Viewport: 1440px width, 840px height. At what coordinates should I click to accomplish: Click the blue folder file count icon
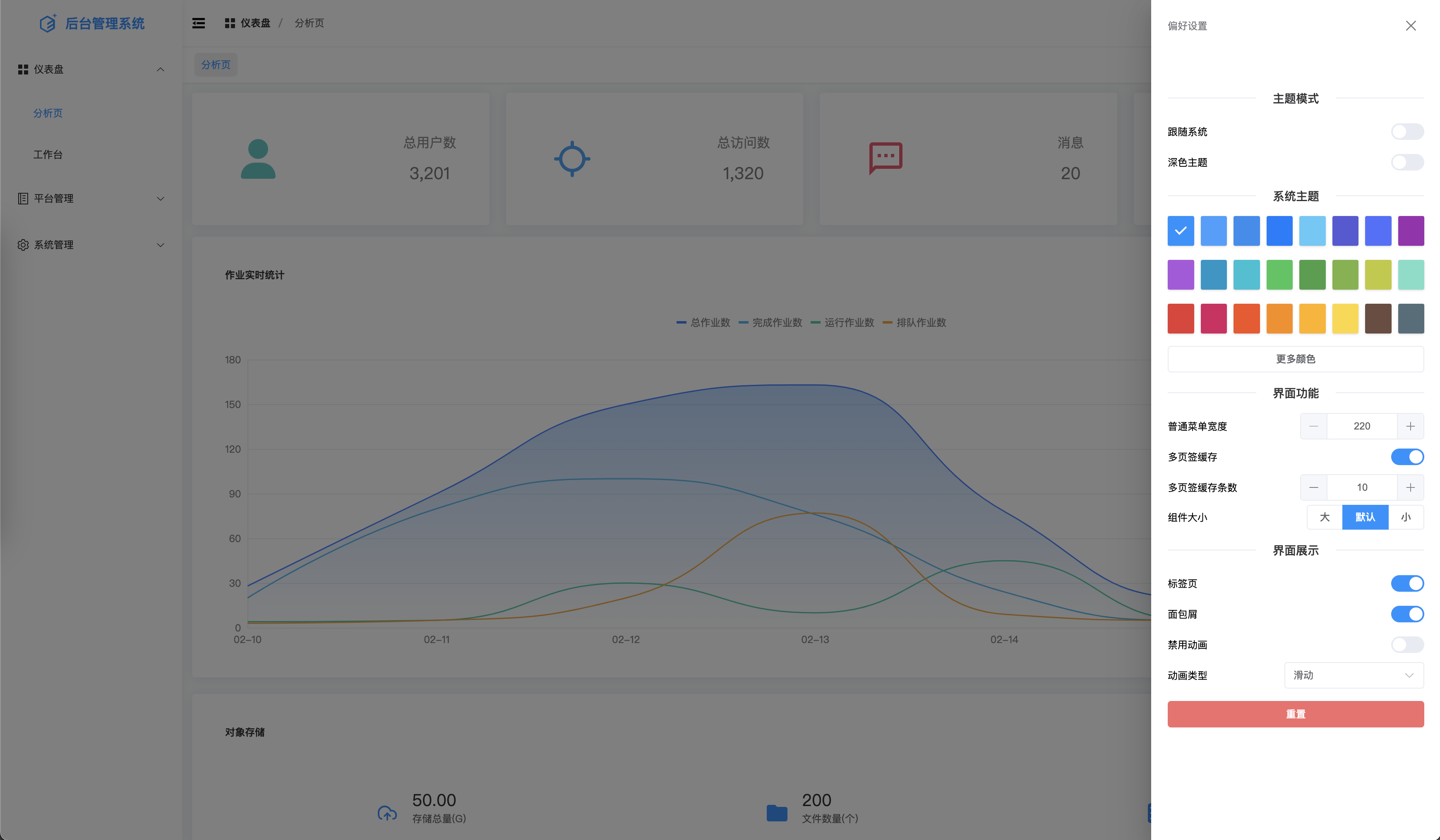777,813
